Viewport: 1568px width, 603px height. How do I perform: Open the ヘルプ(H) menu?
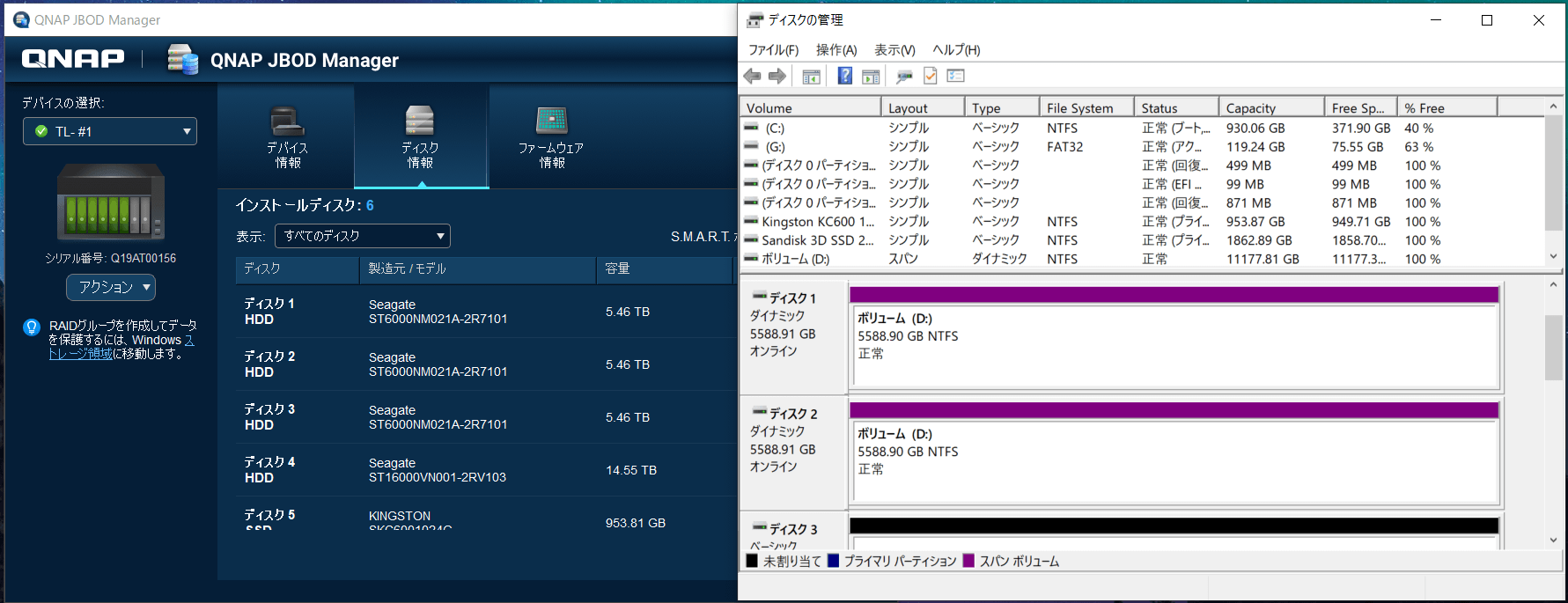(x=956, y=50)
